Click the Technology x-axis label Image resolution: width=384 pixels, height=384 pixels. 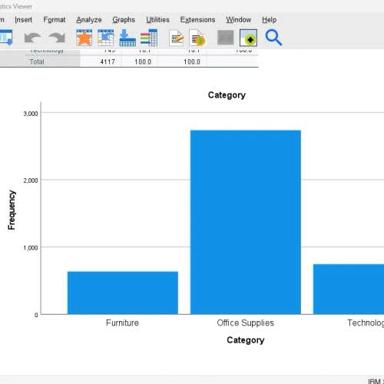(366, 323)
